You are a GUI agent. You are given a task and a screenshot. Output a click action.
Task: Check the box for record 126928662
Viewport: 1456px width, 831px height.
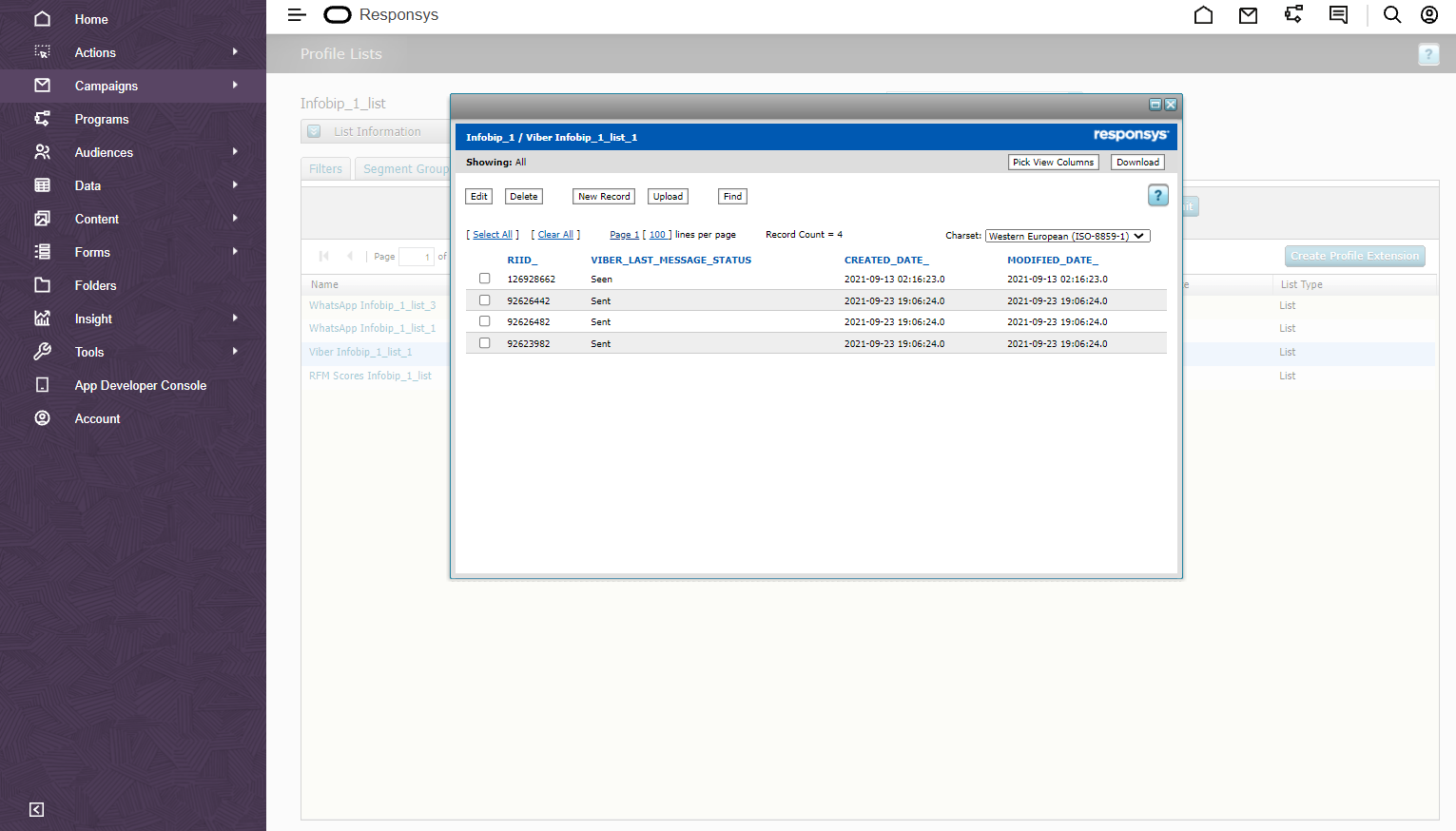tap(485, 279)
